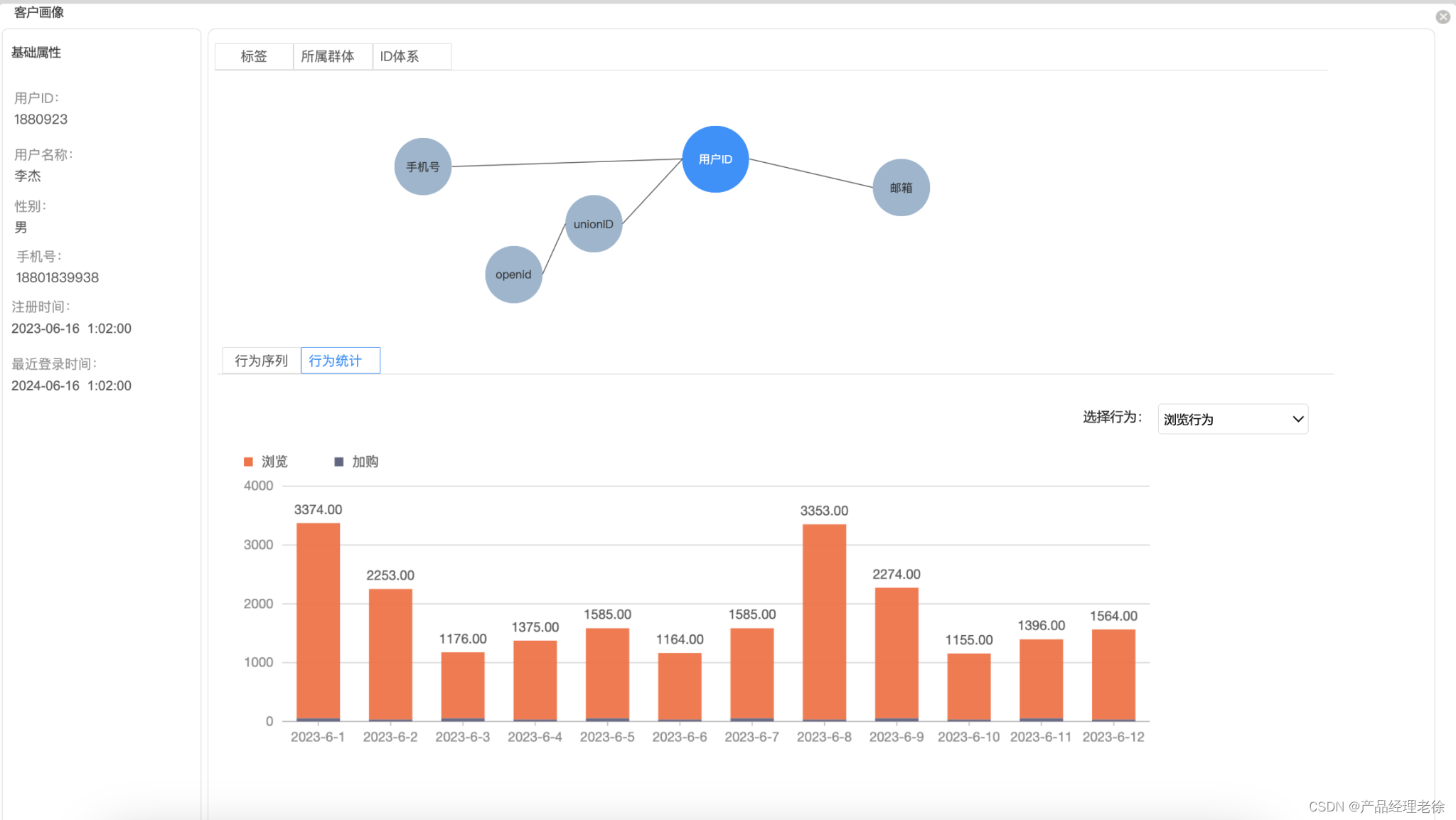Select the 邮箱 graph node

coord(901,188)
